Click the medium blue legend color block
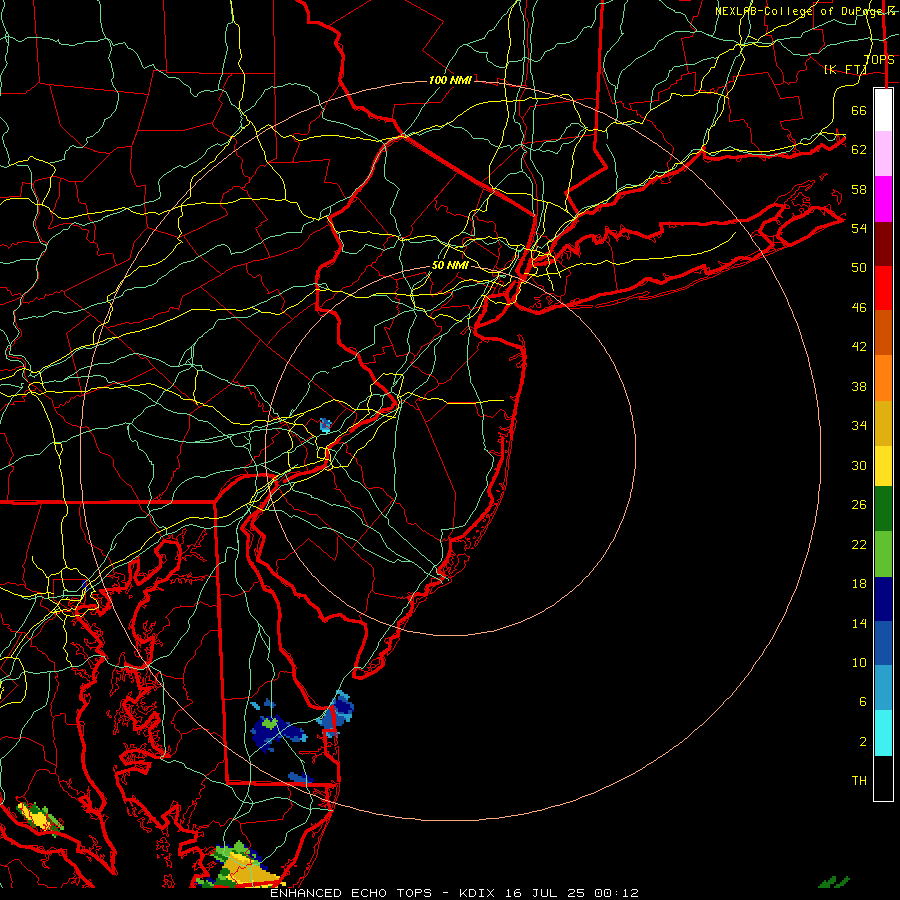Screen dimensions: 900x900 coord(883,643)
